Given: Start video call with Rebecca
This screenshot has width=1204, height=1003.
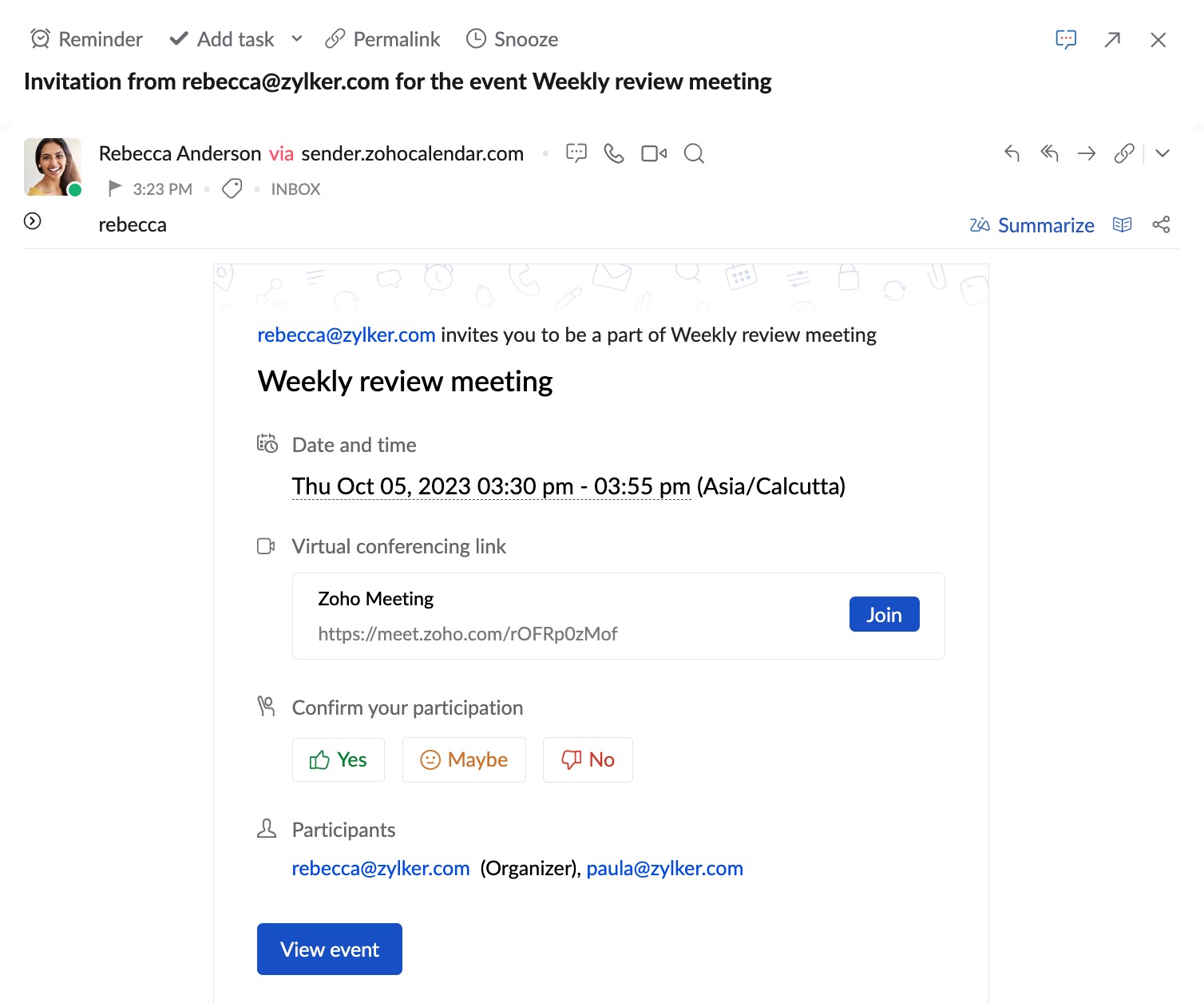Looking at the screenshot, I should pyautogui.click(x=654, y=153).
